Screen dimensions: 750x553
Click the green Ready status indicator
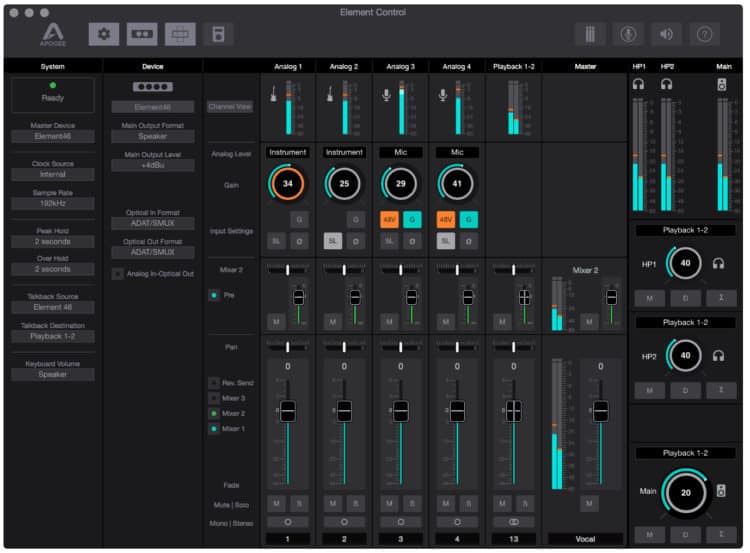click(x=53, y=85)
